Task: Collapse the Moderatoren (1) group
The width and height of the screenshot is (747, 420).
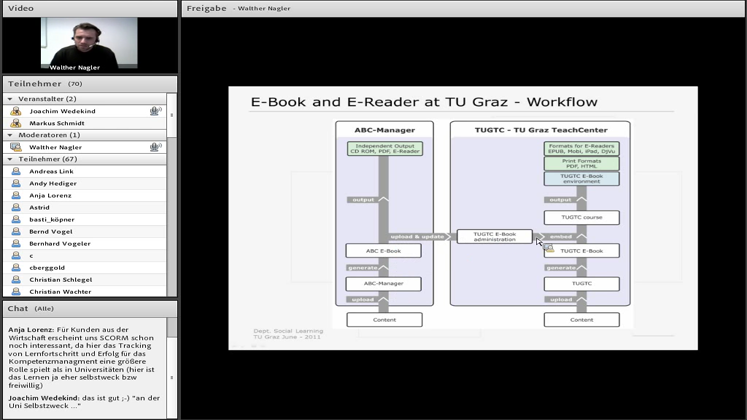Action: tap(10, 135)
